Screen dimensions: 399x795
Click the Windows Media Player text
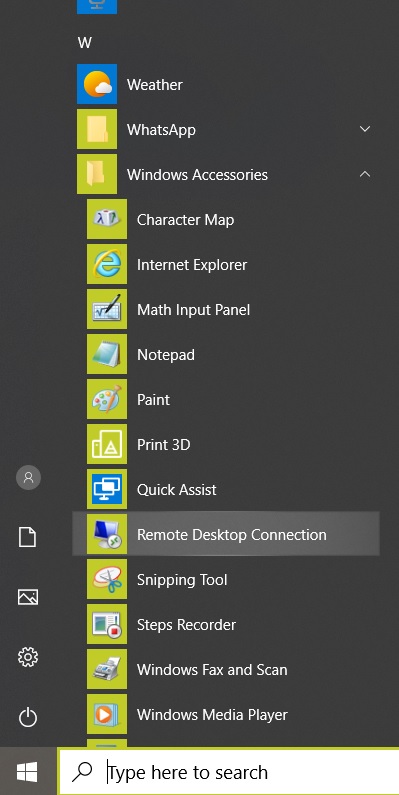(212, 715)
